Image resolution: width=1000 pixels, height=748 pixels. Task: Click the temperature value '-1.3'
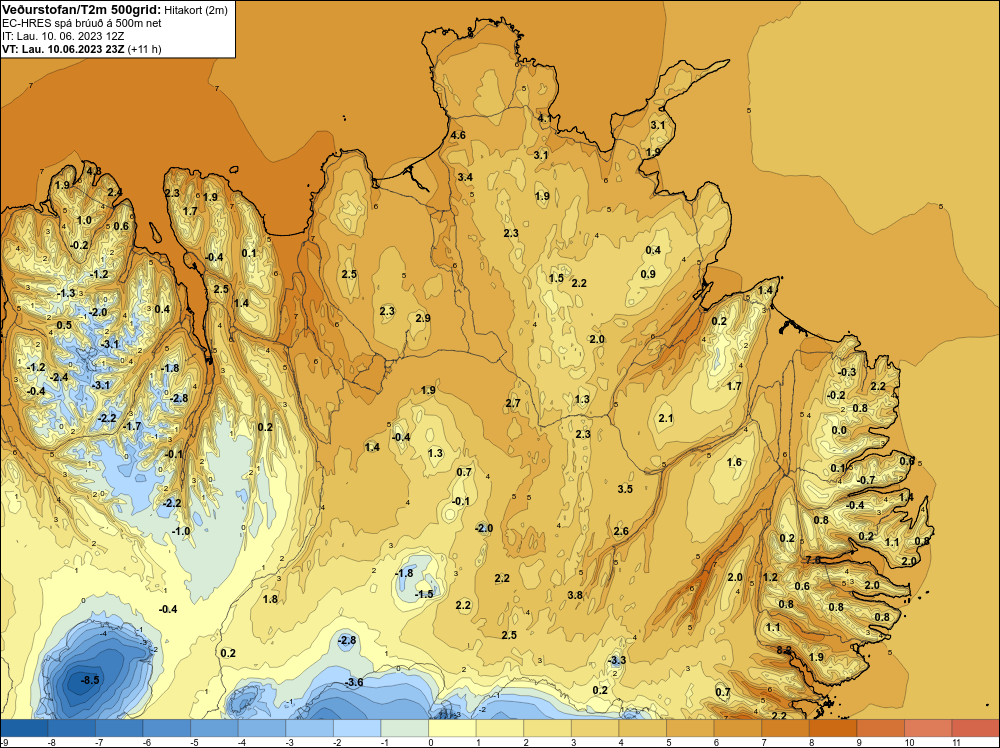(66, 293)
